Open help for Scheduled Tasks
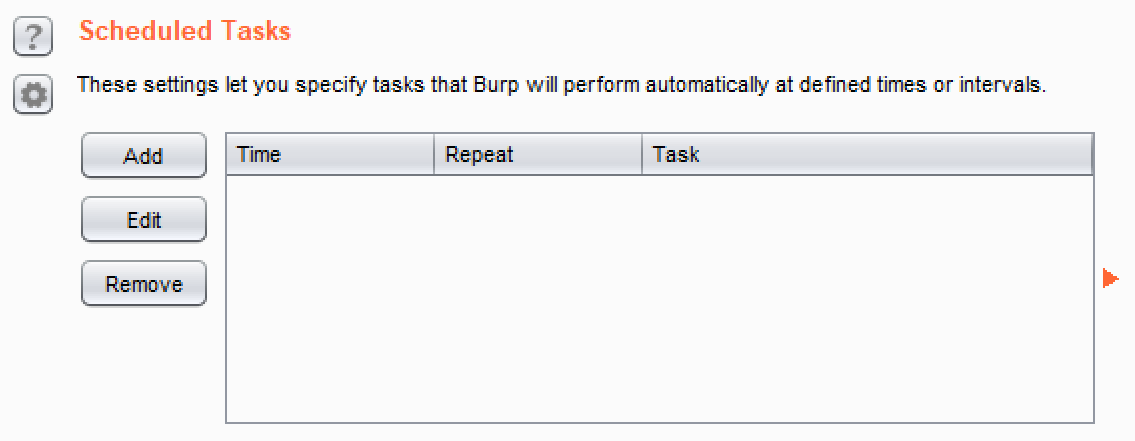Screen dimensions: 1135x441 33,37
